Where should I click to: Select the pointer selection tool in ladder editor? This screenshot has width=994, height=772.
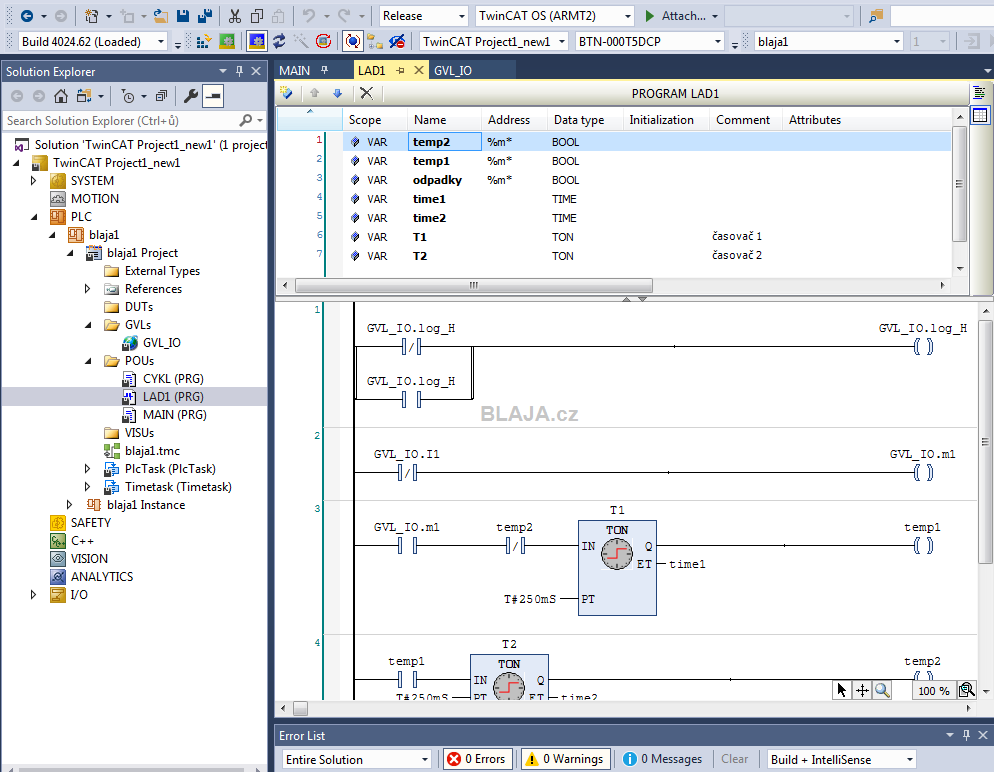coord(842,690)
